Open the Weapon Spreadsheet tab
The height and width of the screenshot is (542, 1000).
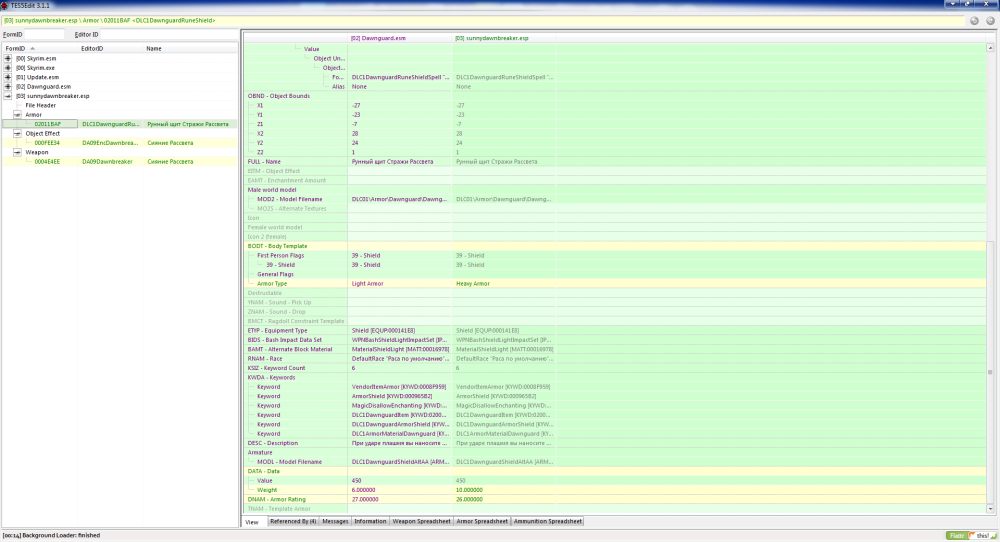click(x=421, y=522)
